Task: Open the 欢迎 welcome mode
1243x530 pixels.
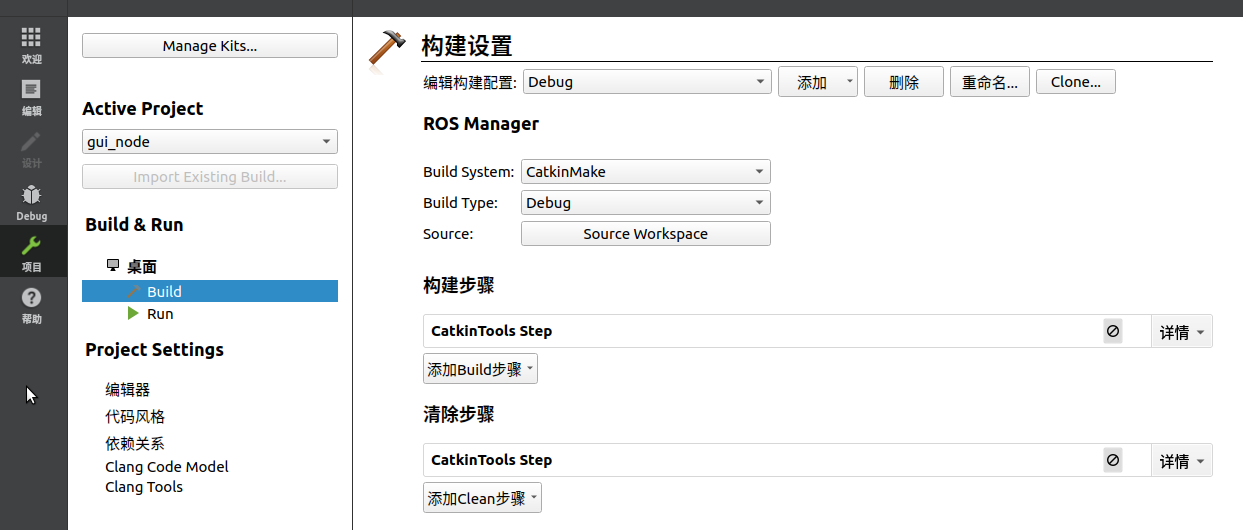Action: coord(32,45)
